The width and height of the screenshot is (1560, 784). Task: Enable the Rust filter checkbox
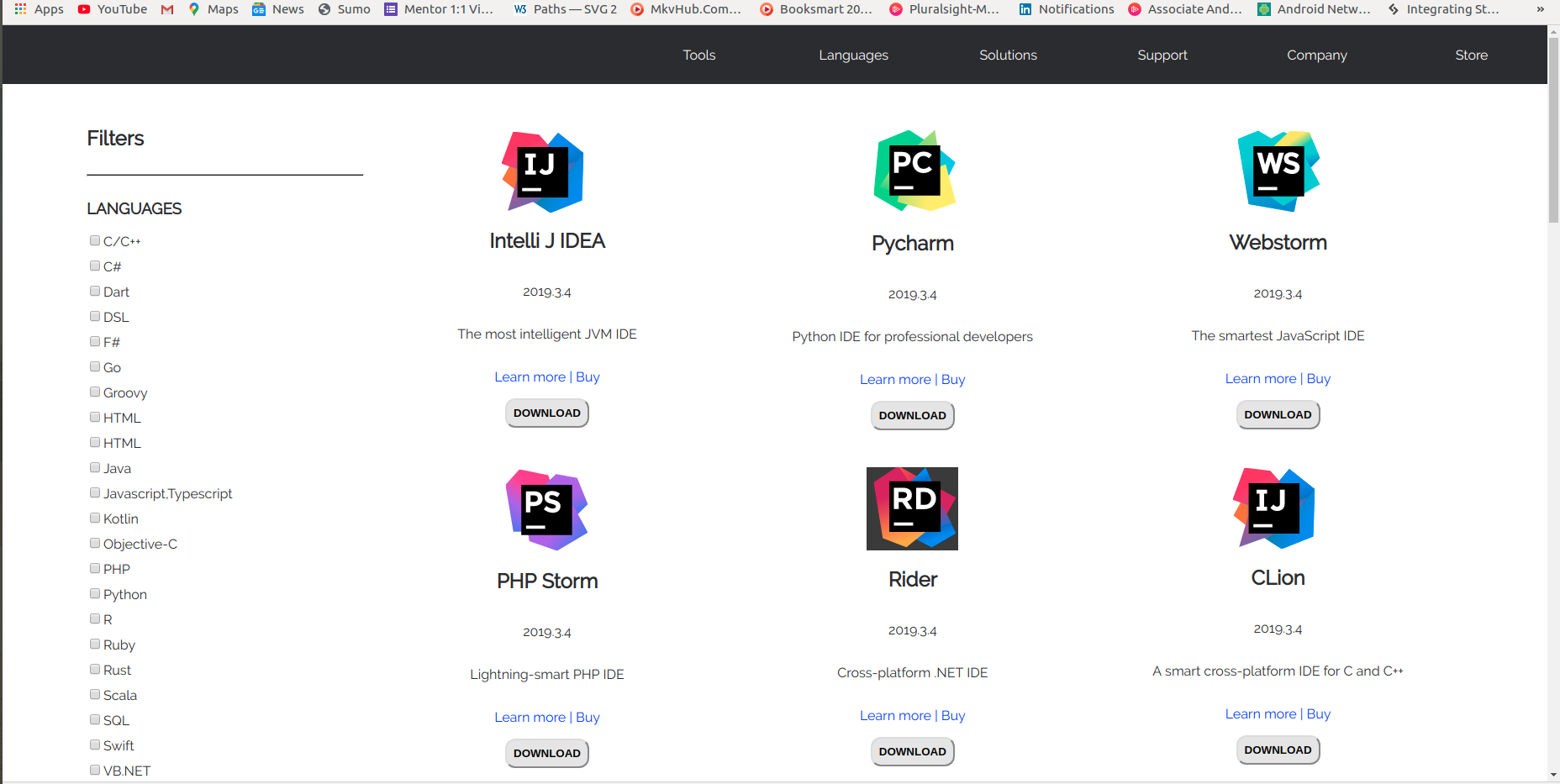pos(95,669)
